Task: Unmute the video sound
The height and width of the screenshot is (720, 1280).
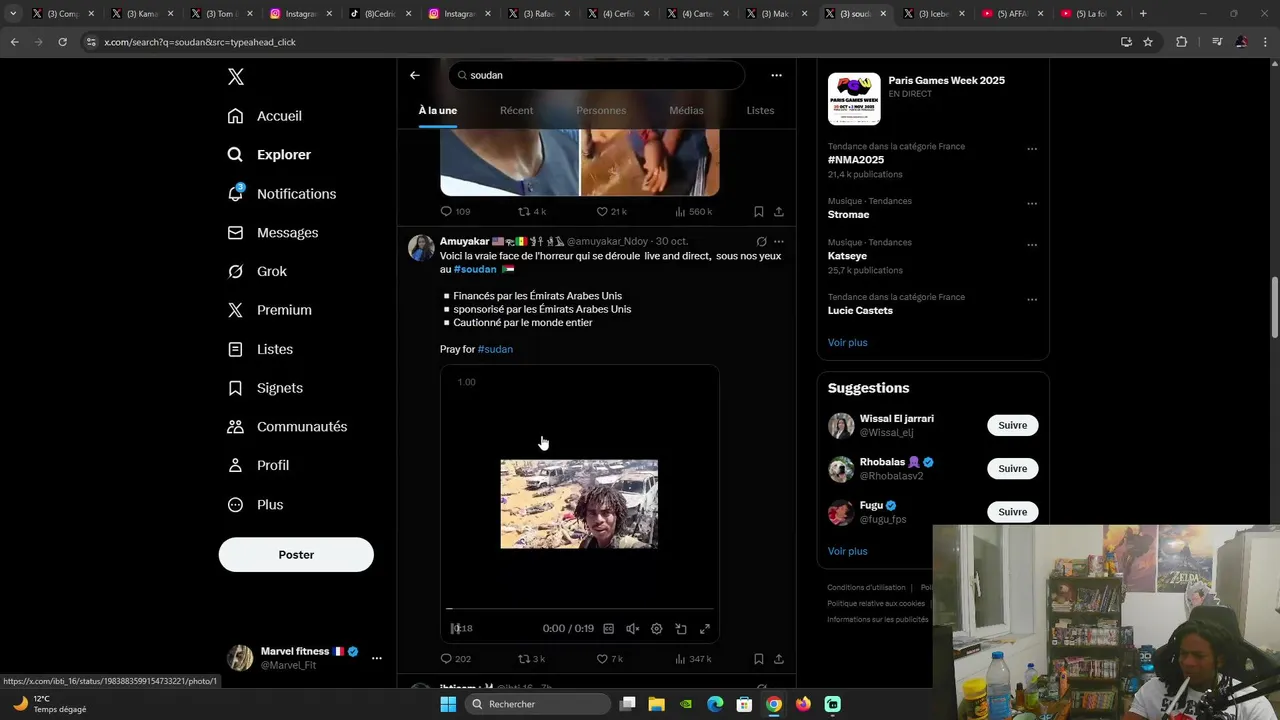Action: coord(632,629)
